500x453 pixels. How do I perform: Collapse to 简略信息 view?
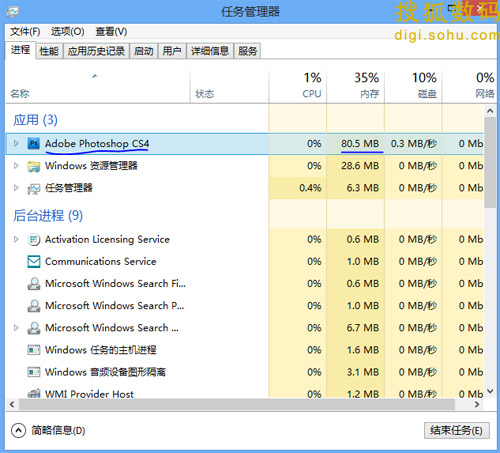[48, 430]
